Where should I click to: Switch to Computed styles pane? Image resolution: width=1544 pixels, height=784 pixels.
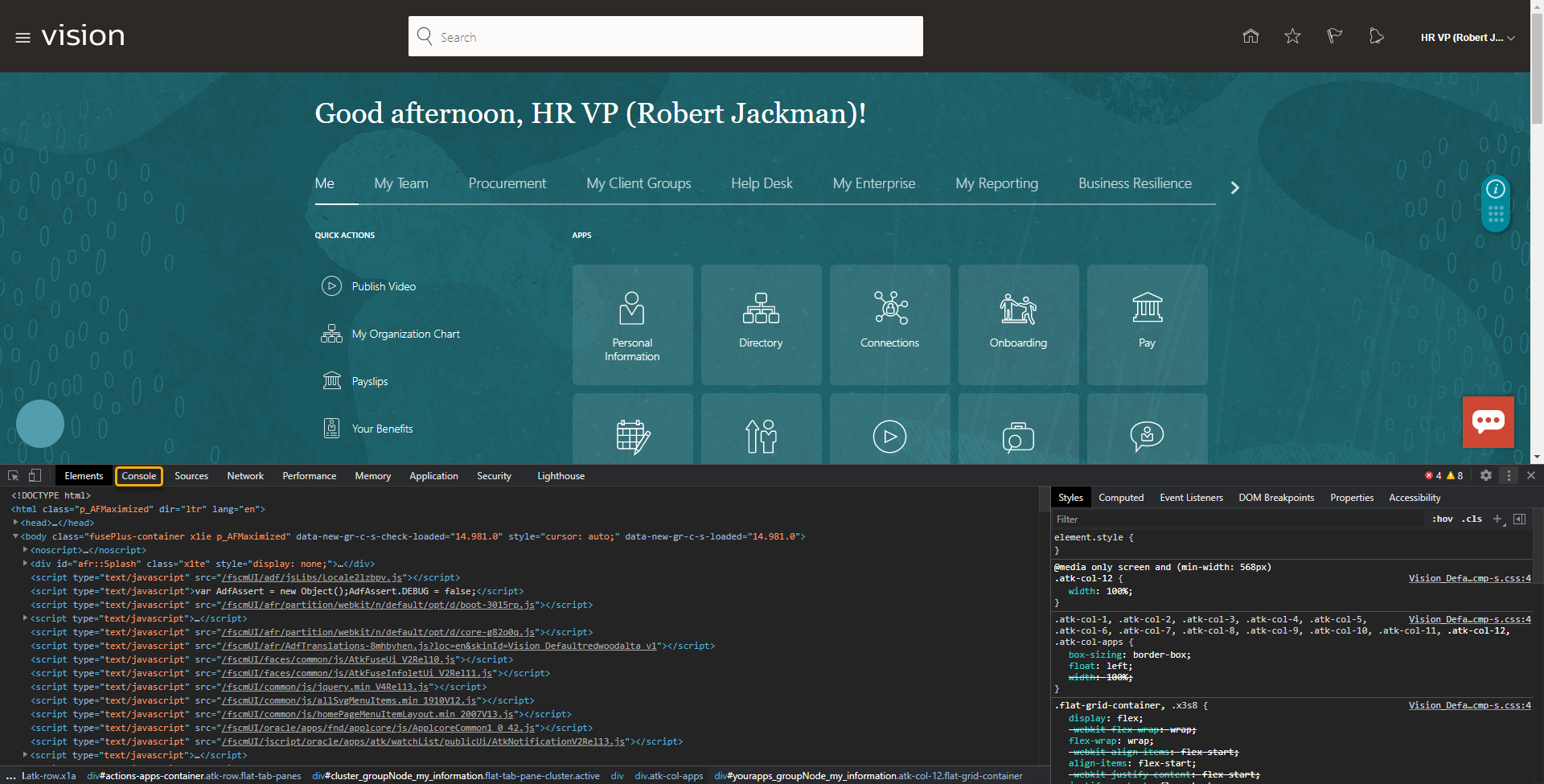click(x=1121, y=498)
